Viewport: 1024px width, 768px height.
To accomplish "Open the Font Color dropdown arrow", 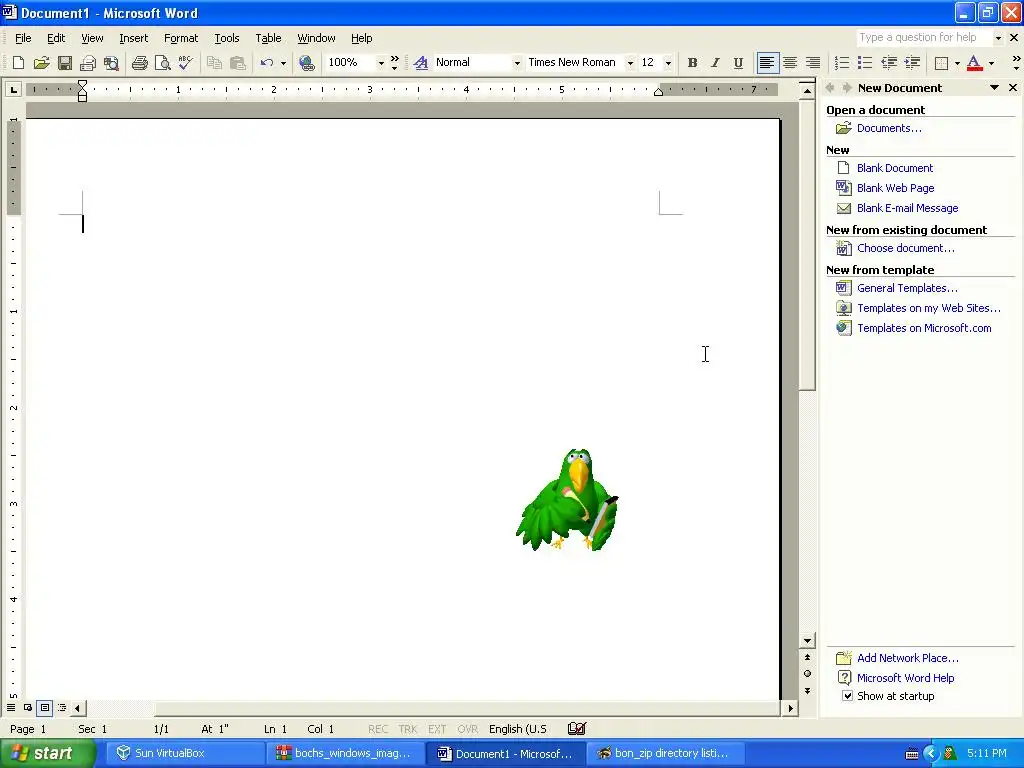I will pos(991,63).
